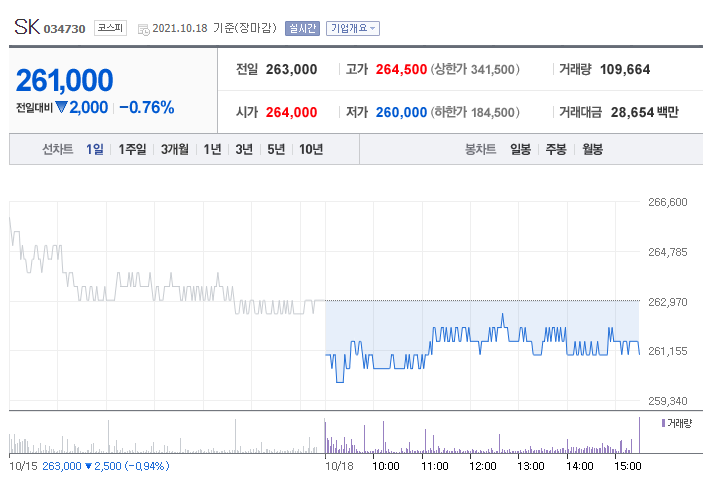Click the 262,970 y-axis label
Screen dimensions: 703x483
tap(668, 302)
